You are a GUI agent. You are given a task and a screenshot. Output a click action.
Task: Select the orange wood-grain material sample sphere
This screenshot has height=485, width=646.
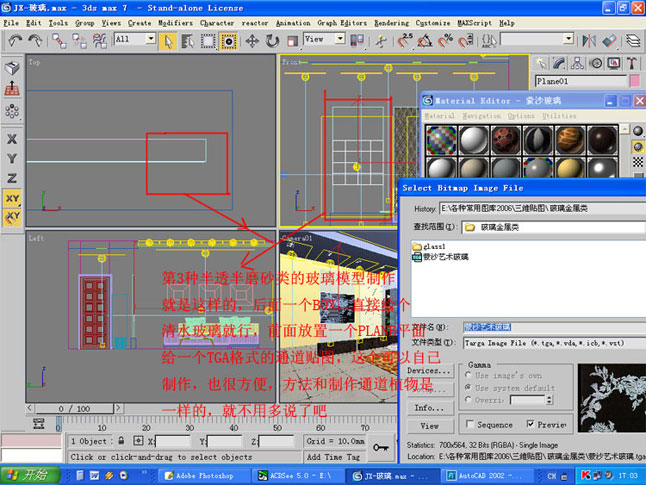(570, 140)
